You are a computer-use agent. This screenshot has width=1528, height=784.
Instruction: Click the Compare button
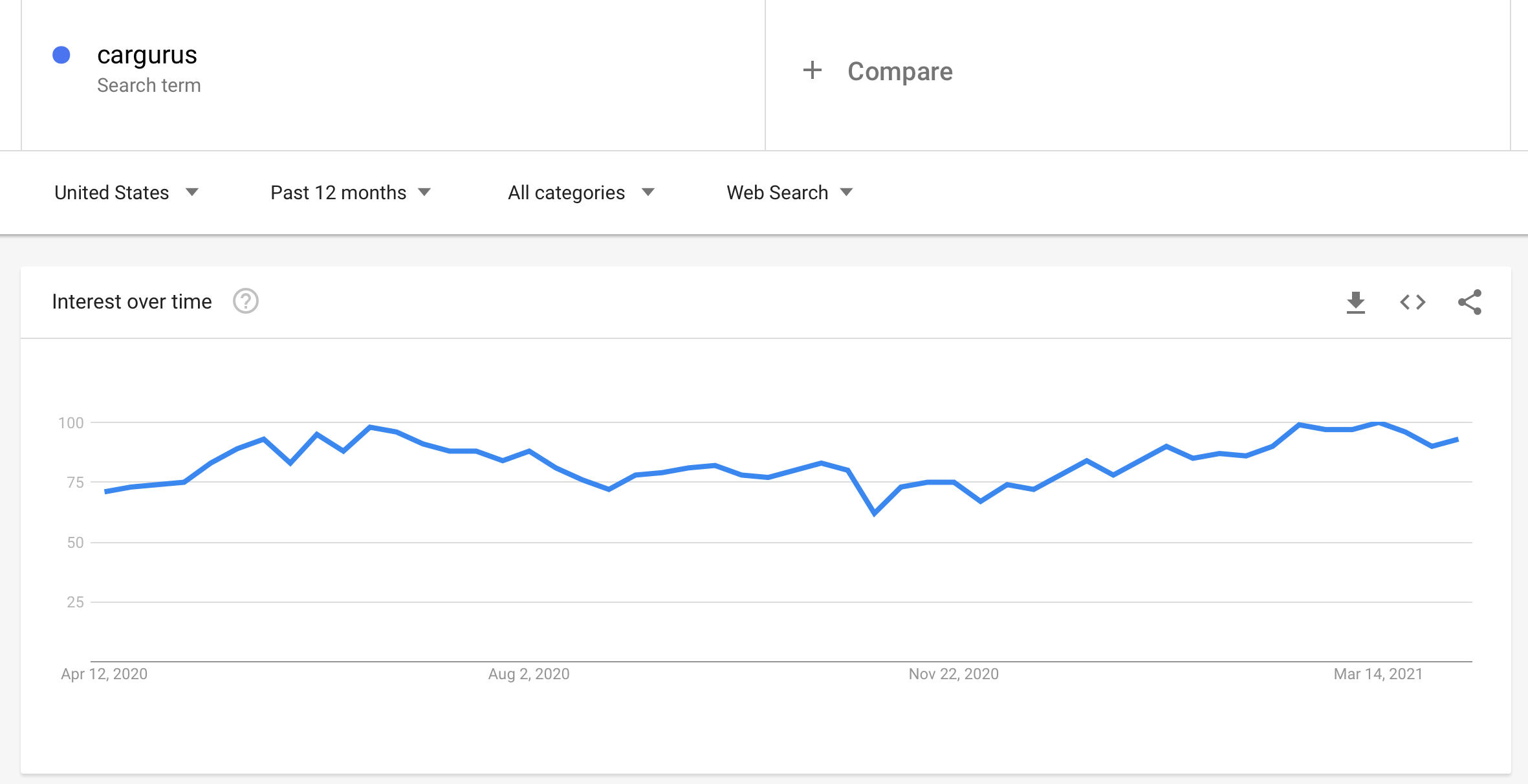(x=900, y=71)
